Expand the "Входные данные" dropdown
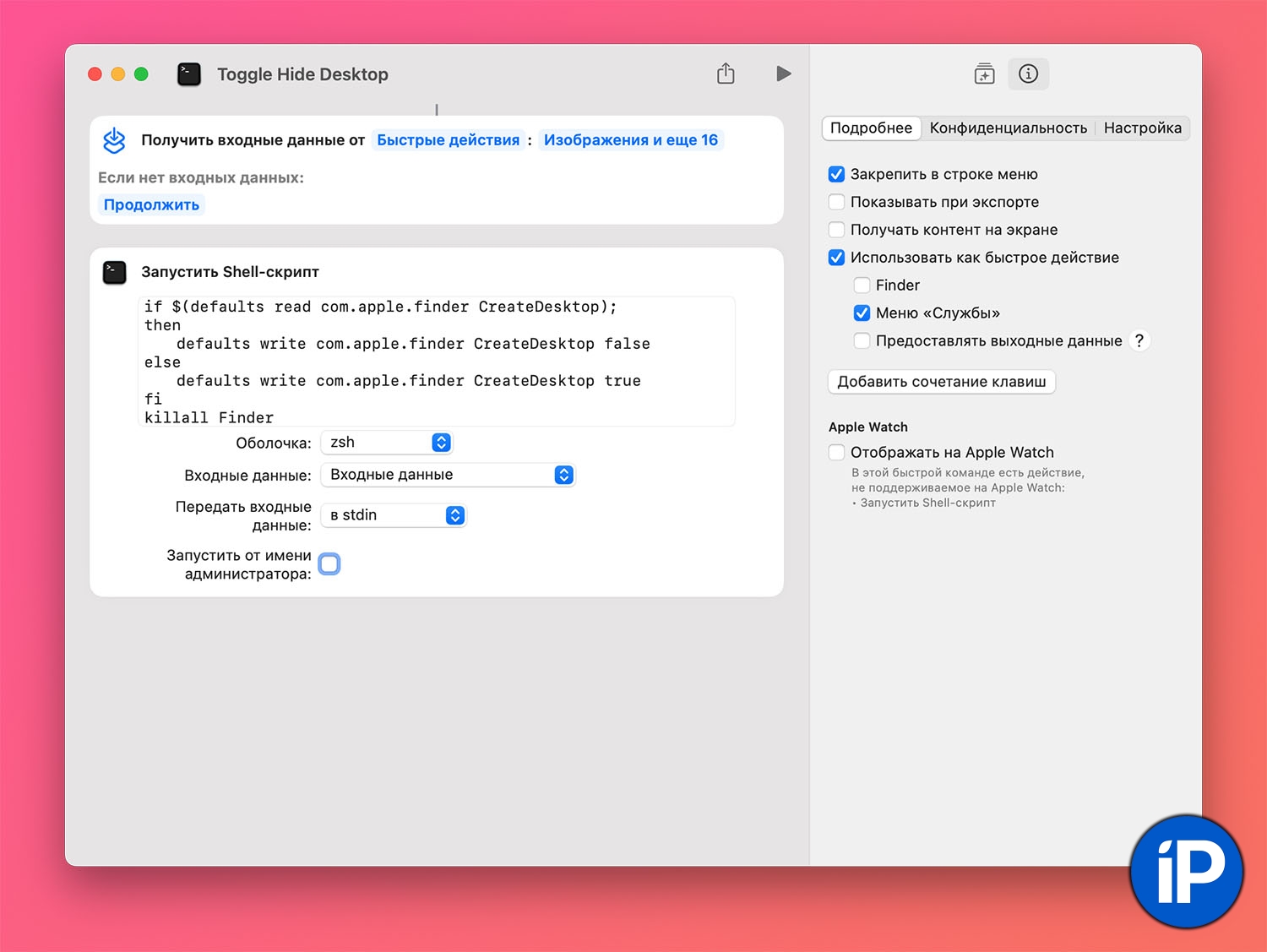 448,475
